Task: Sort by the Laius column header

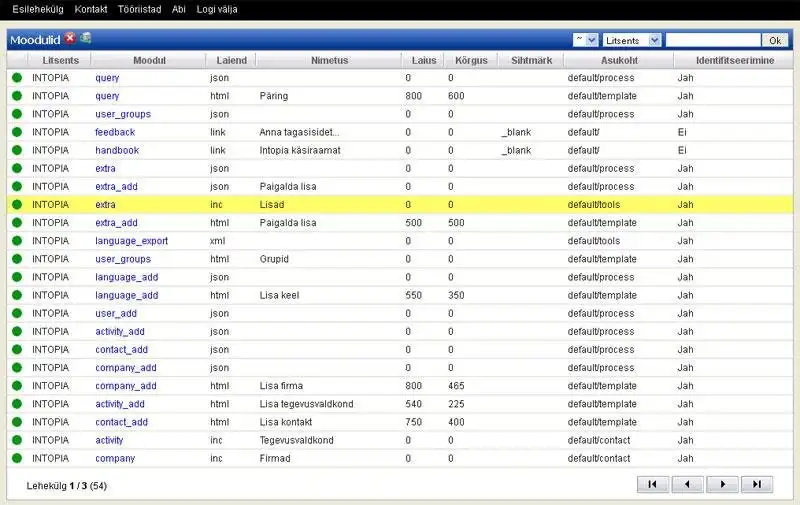Action: coord(424,60)
